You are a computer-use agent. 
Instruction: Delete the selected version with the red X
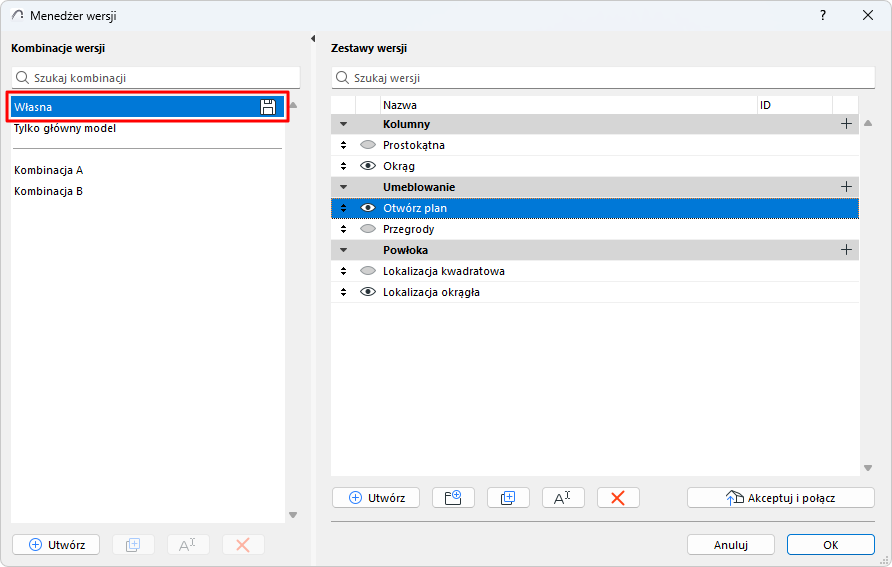tap(618, 498)
